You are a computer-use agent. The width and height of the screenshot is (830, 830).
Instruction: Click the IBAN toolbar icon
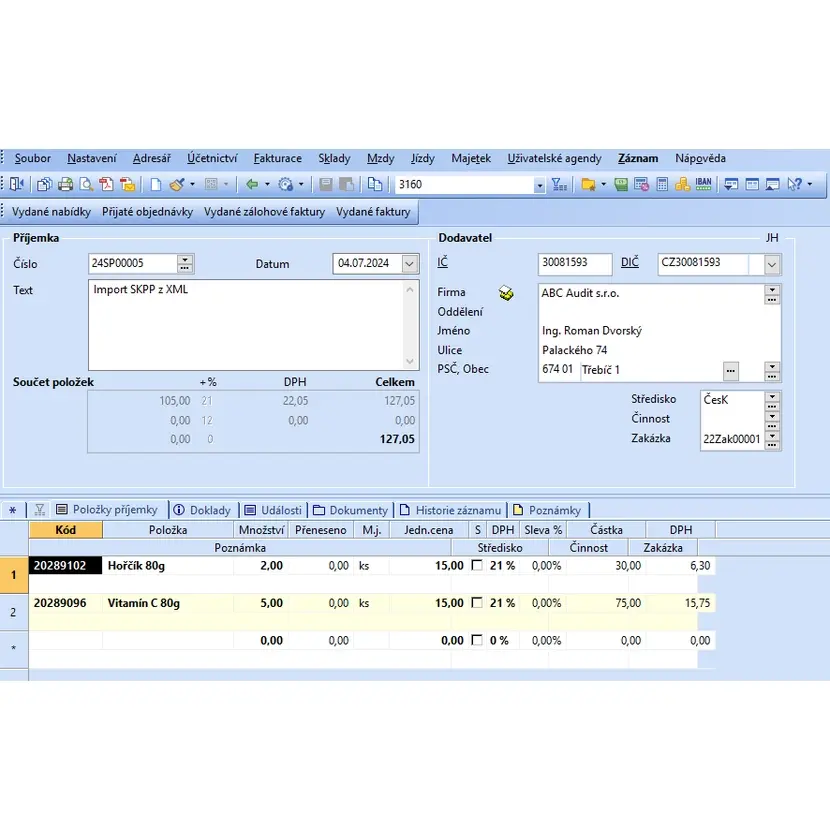pyautogui.click(x=703, y=184)
